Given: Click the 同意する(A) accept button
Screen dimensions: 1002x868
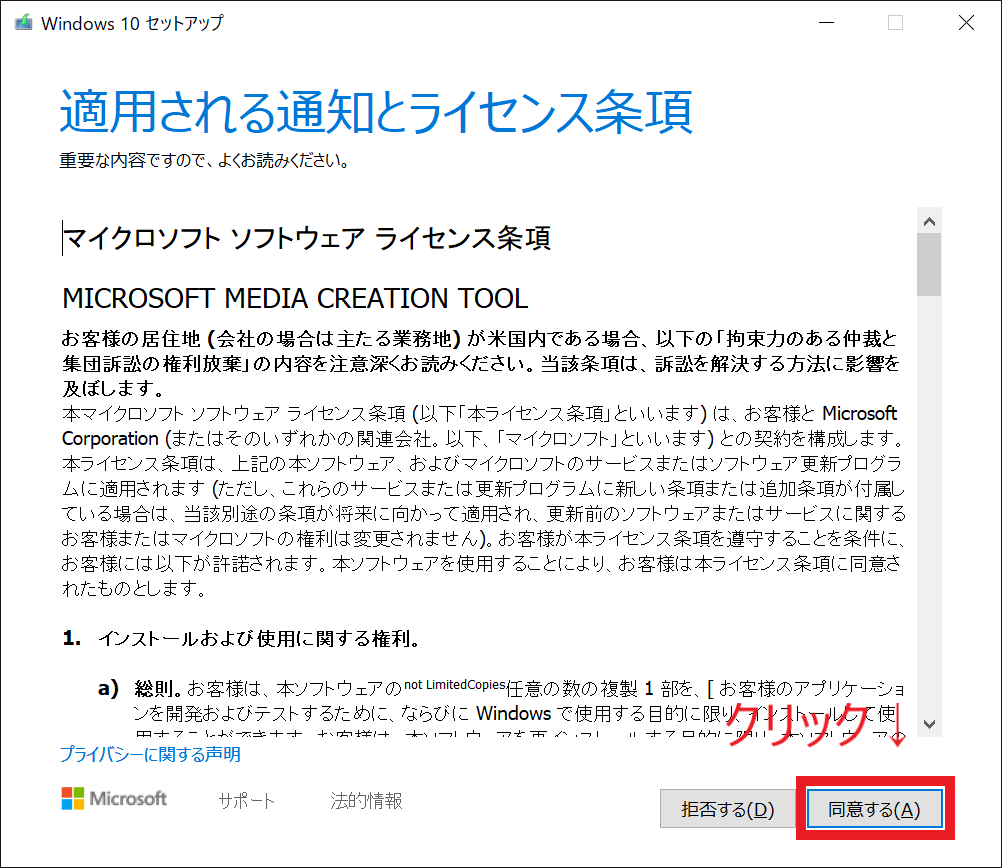Looking at the screenshot, I should tap(874, 809).
